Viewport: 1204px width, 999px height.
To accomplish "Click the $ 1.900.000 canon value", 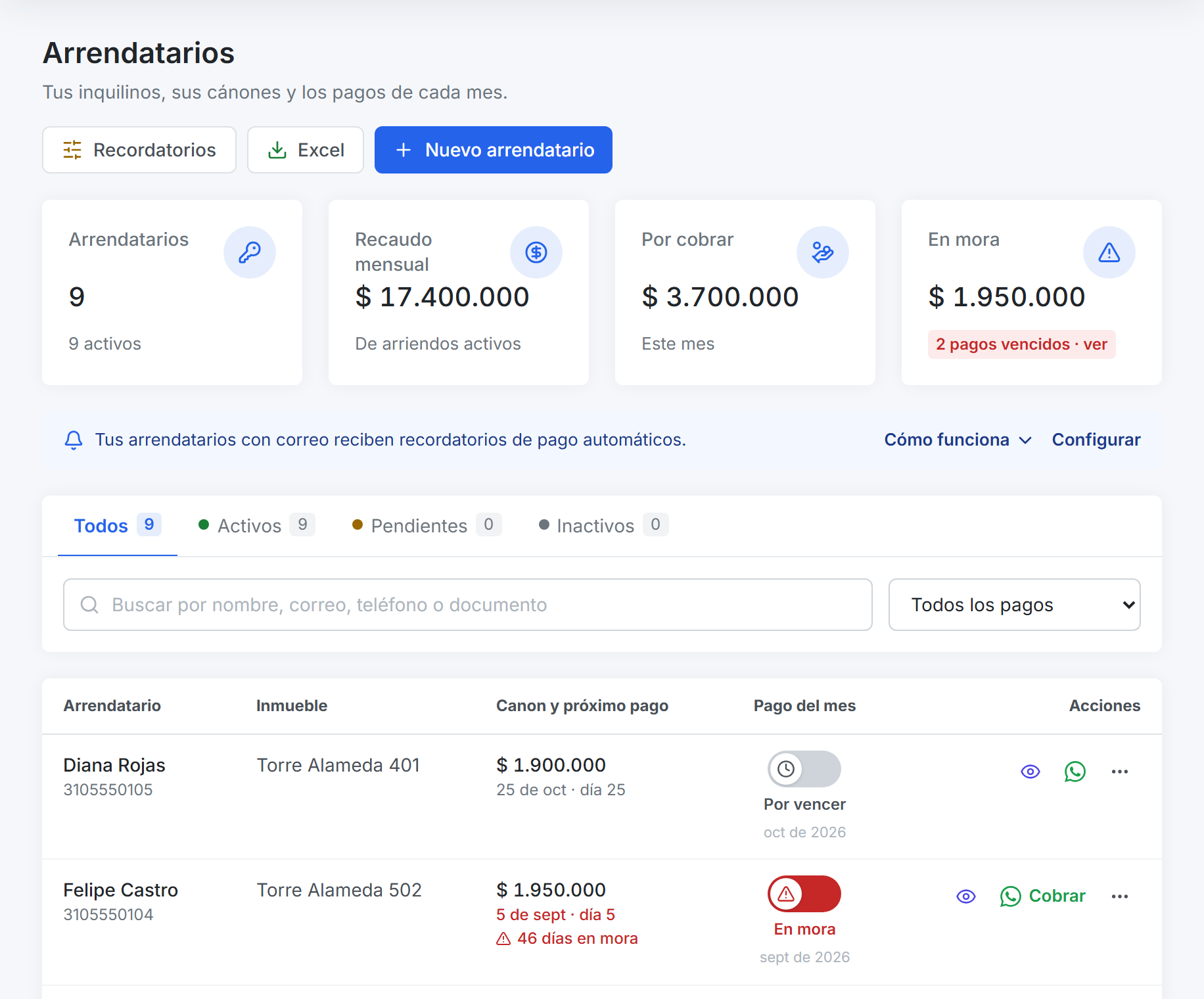I will pyautogui.click(x=551, y=765).
